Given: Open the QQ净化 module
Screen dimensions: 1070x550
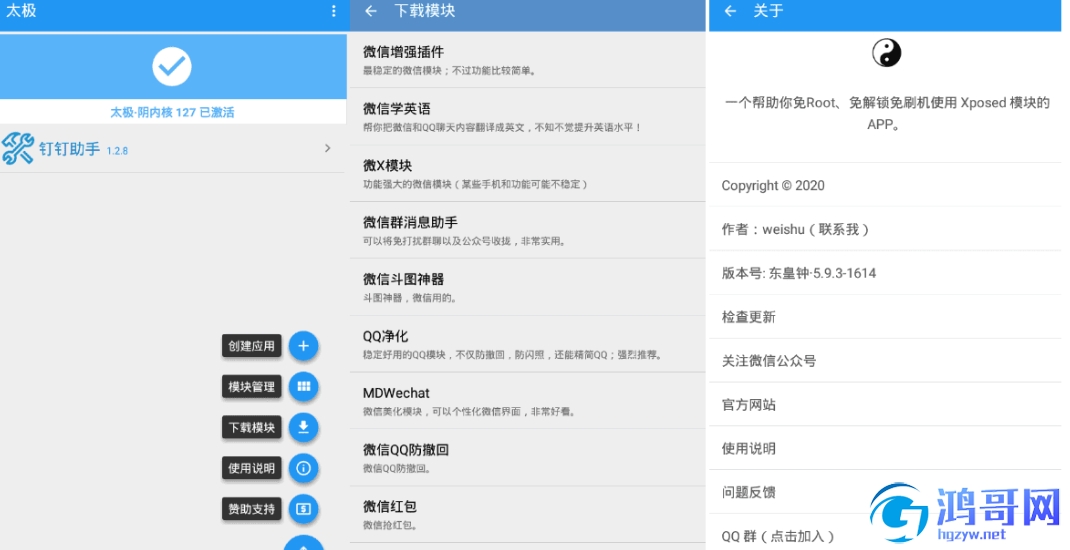Looking at the screenshot, I should [x=527, y=343].
